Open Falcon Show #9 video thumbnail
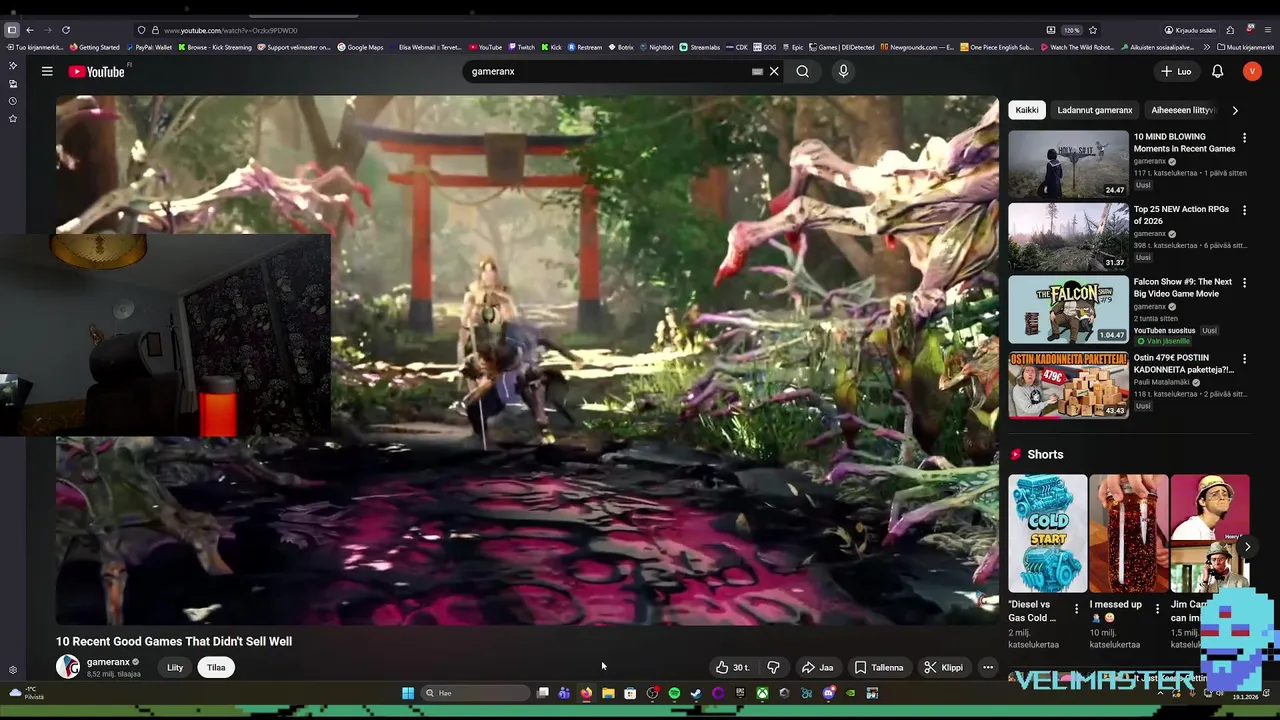 [x=1068, y=309]
